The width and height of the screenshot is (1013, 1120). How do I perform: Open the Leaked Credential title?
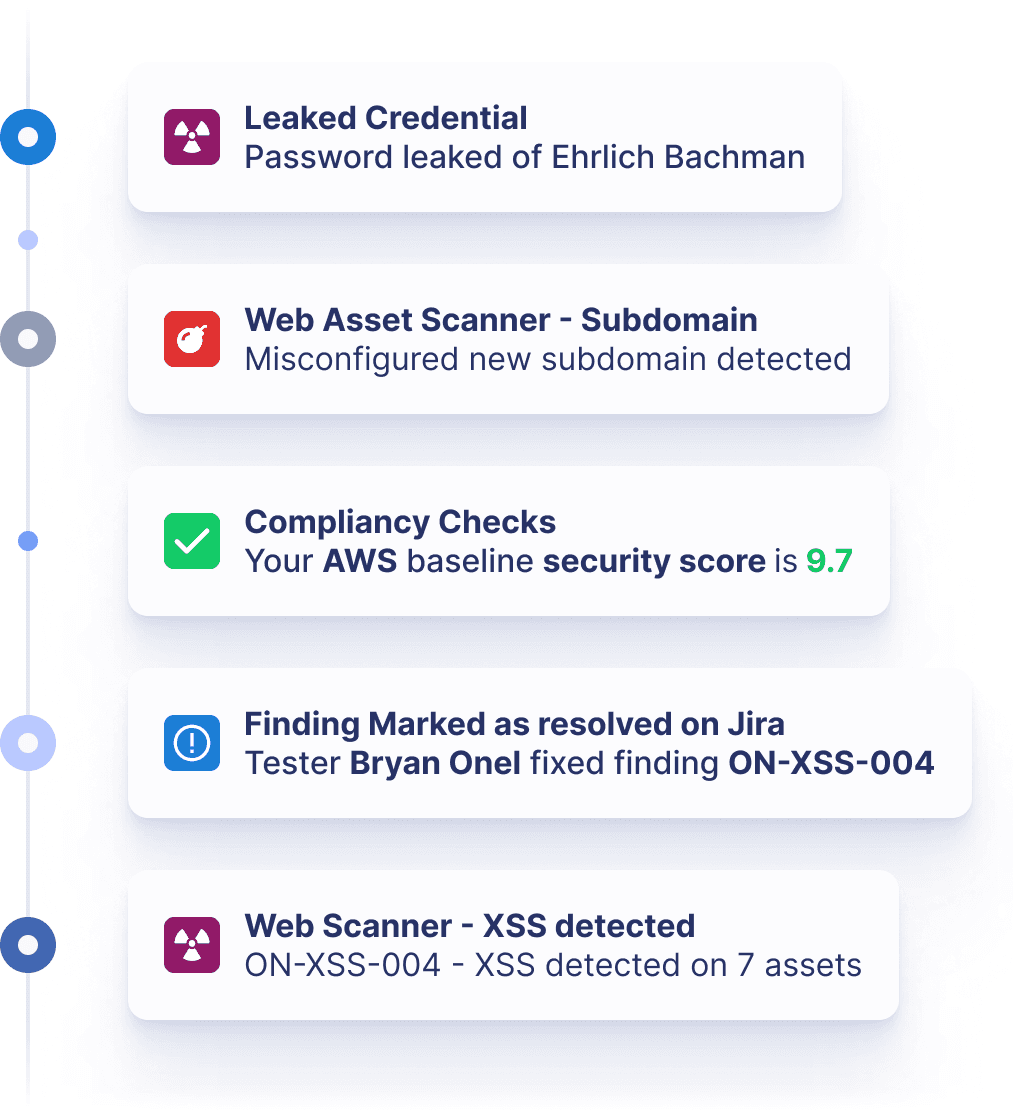(386, 118)
